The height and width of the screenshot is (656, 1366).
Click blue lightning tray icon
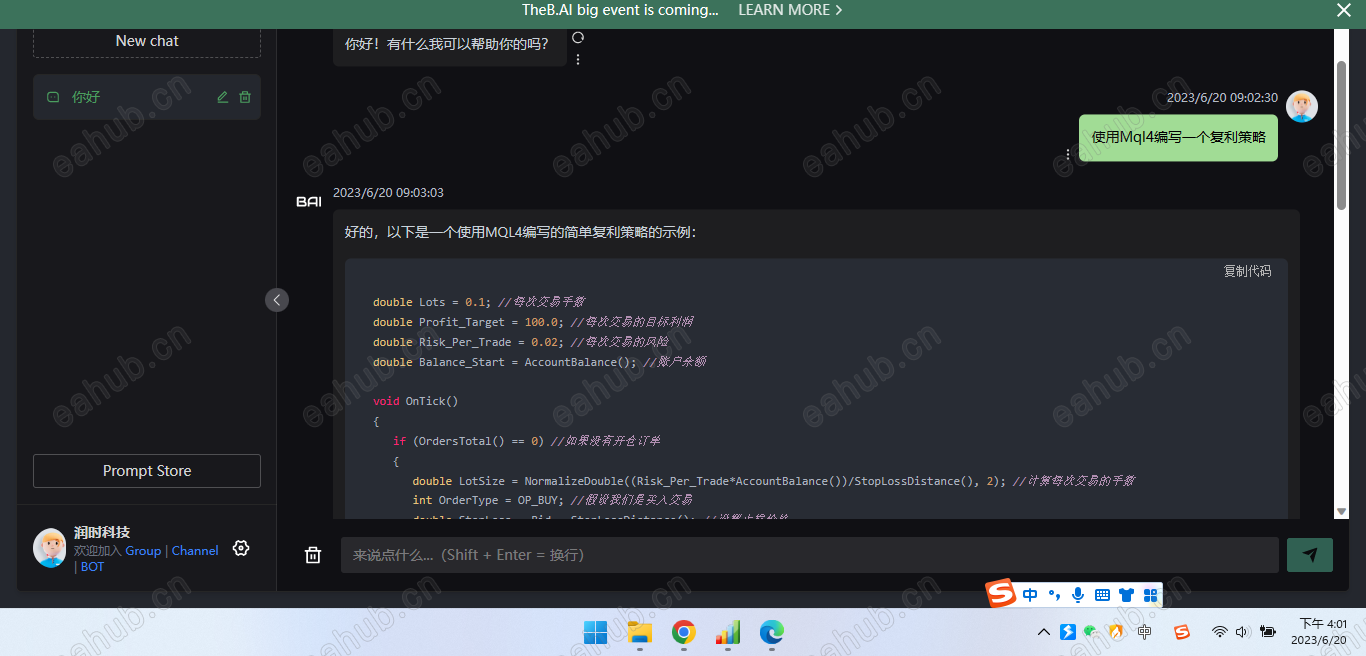(x=1068, y=632)
